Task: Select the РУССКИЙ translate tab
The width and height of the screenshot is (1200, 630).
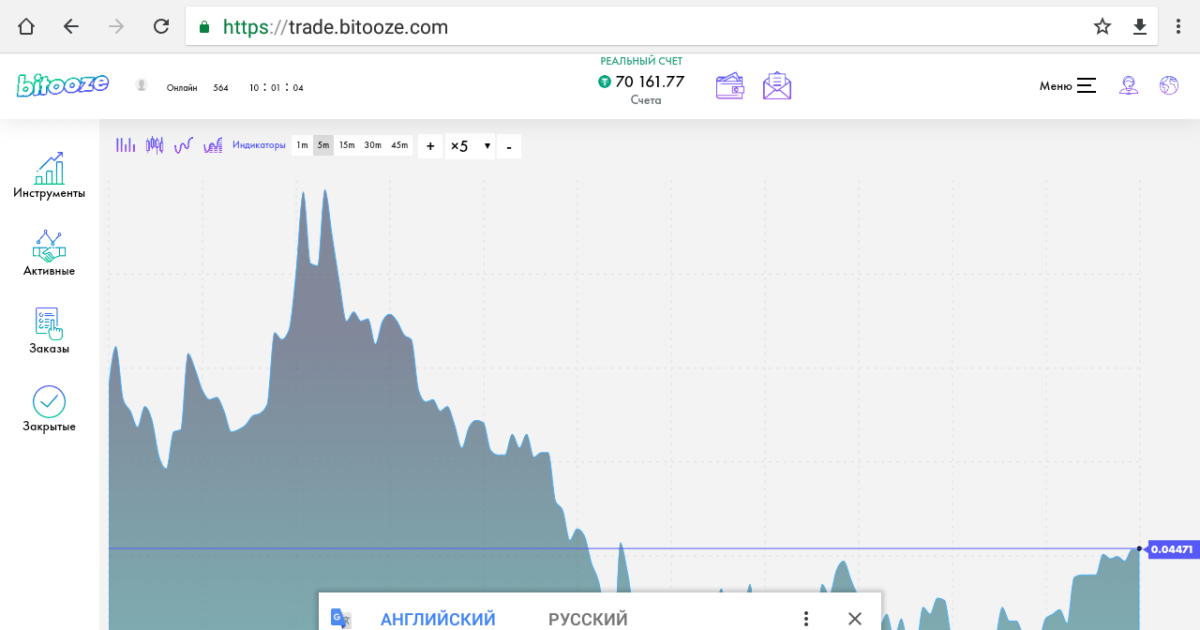Action: pos(588,619)
